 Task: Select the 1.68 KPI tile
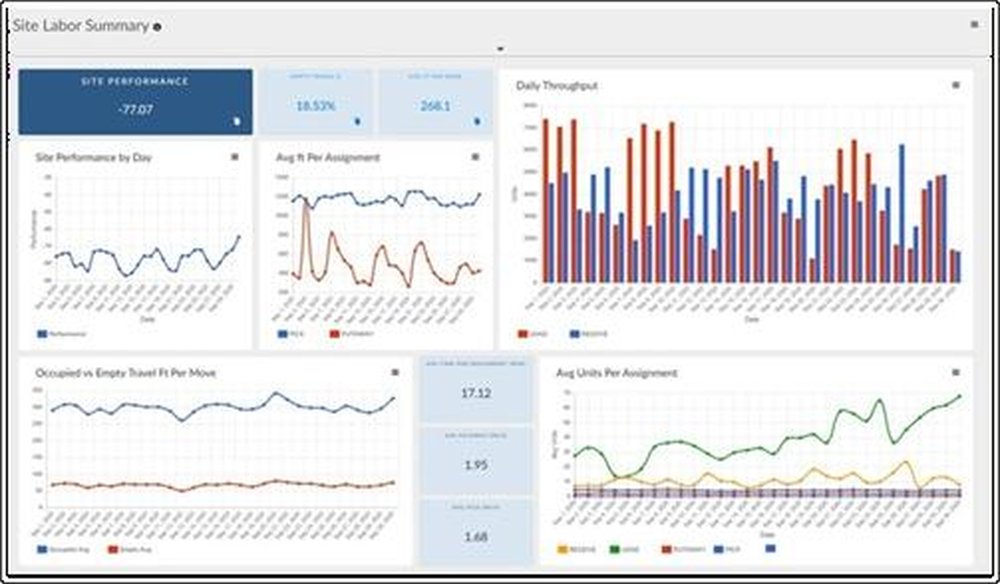tap(476, 533)
